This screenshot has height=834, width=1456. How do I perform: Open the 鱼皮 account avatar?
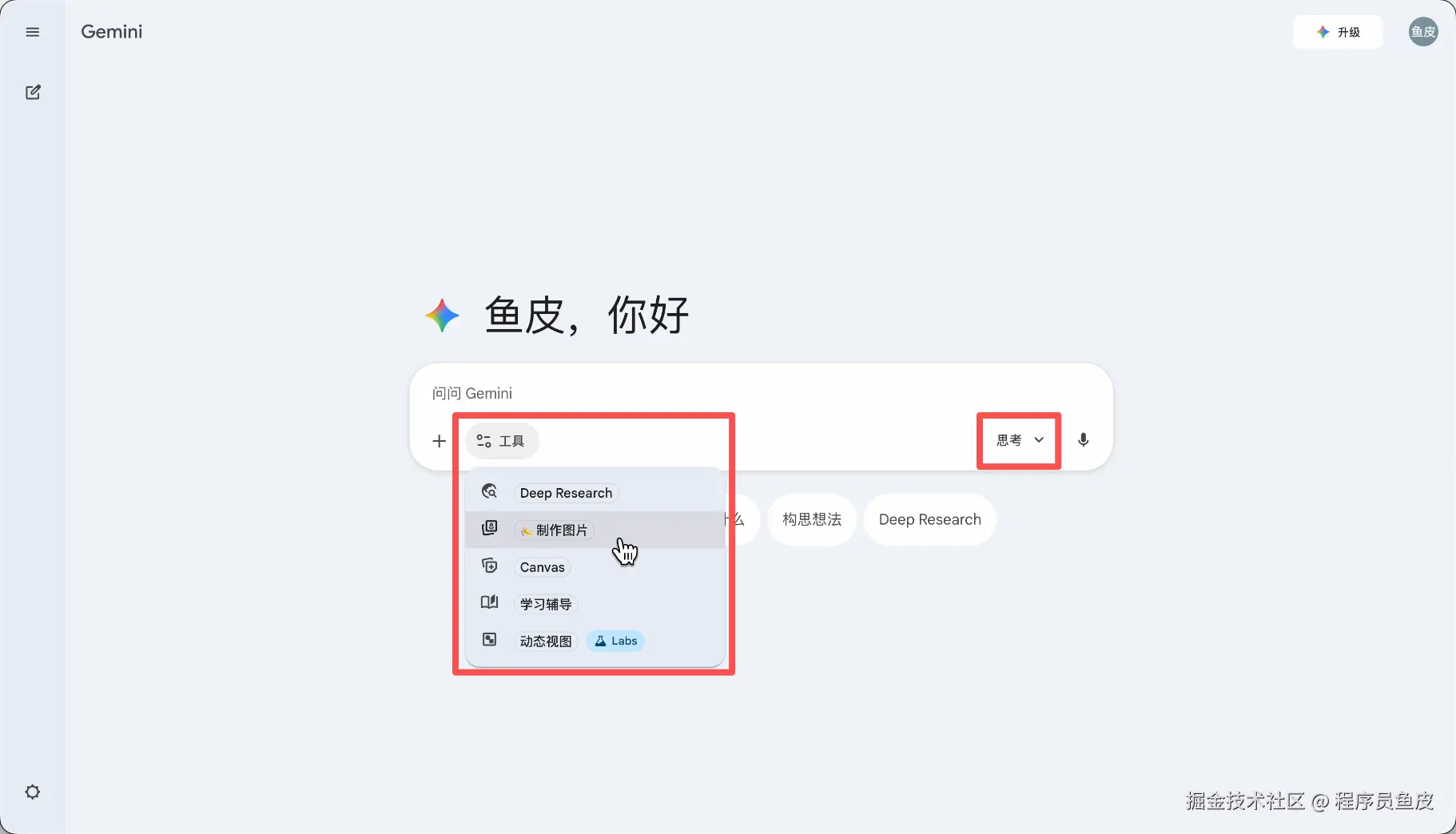pos(1422,32)
